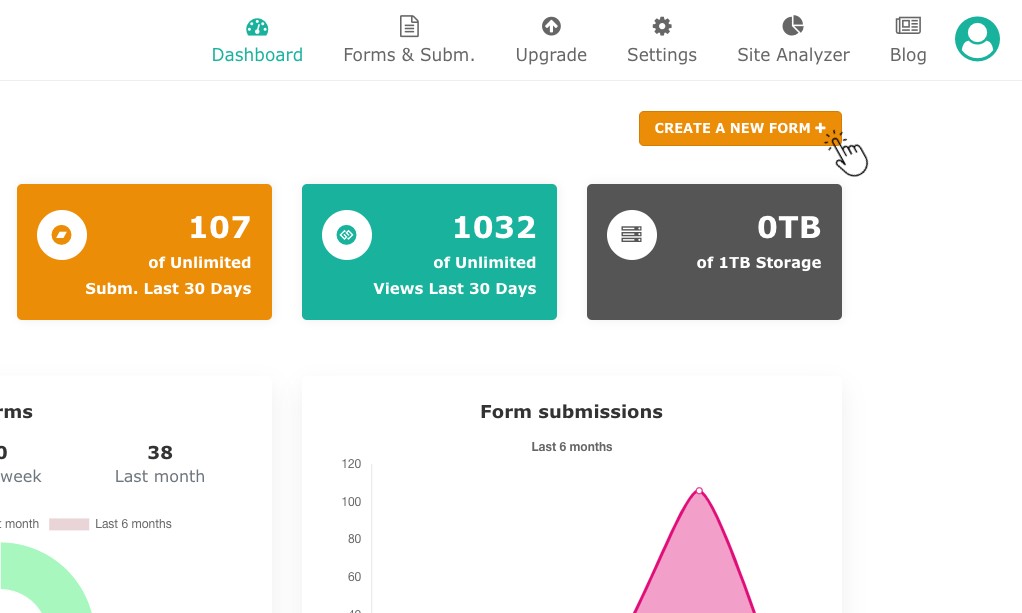Viewport: 1022px width, 613px height.
Task: Click the peak data point on submissions chart
Action: click(699, 490)
